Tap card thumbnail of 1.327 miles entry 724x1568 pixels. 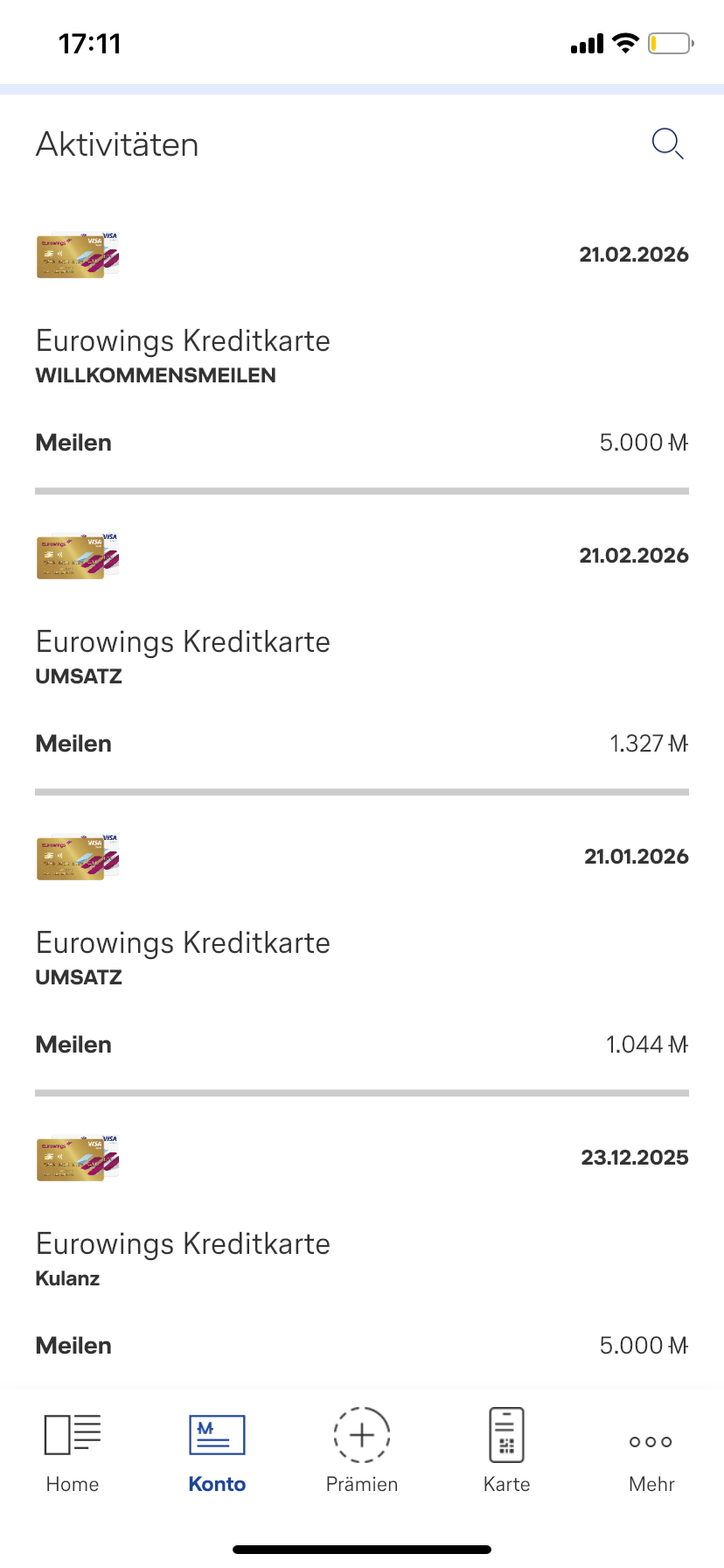pos(78,556)
